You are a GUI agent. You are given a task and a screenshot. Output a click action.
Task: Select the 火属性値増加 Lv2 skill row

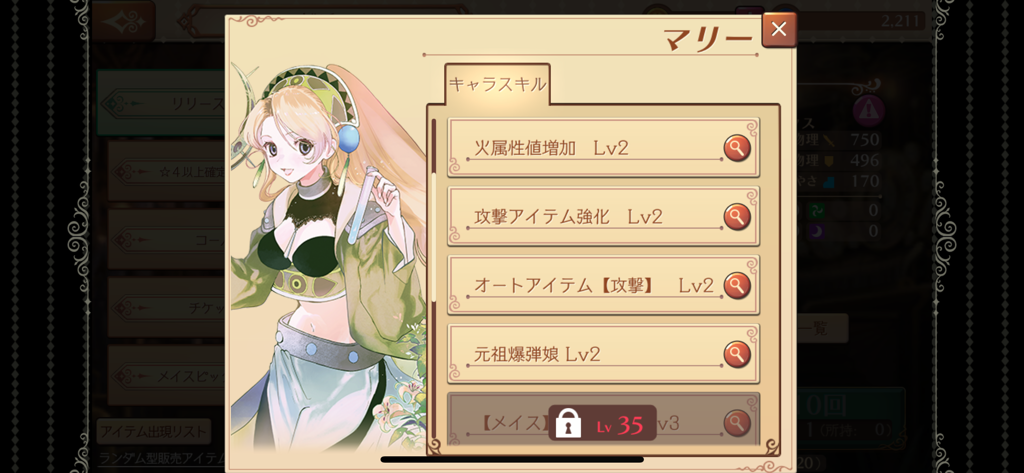click(x=603, y=148)
